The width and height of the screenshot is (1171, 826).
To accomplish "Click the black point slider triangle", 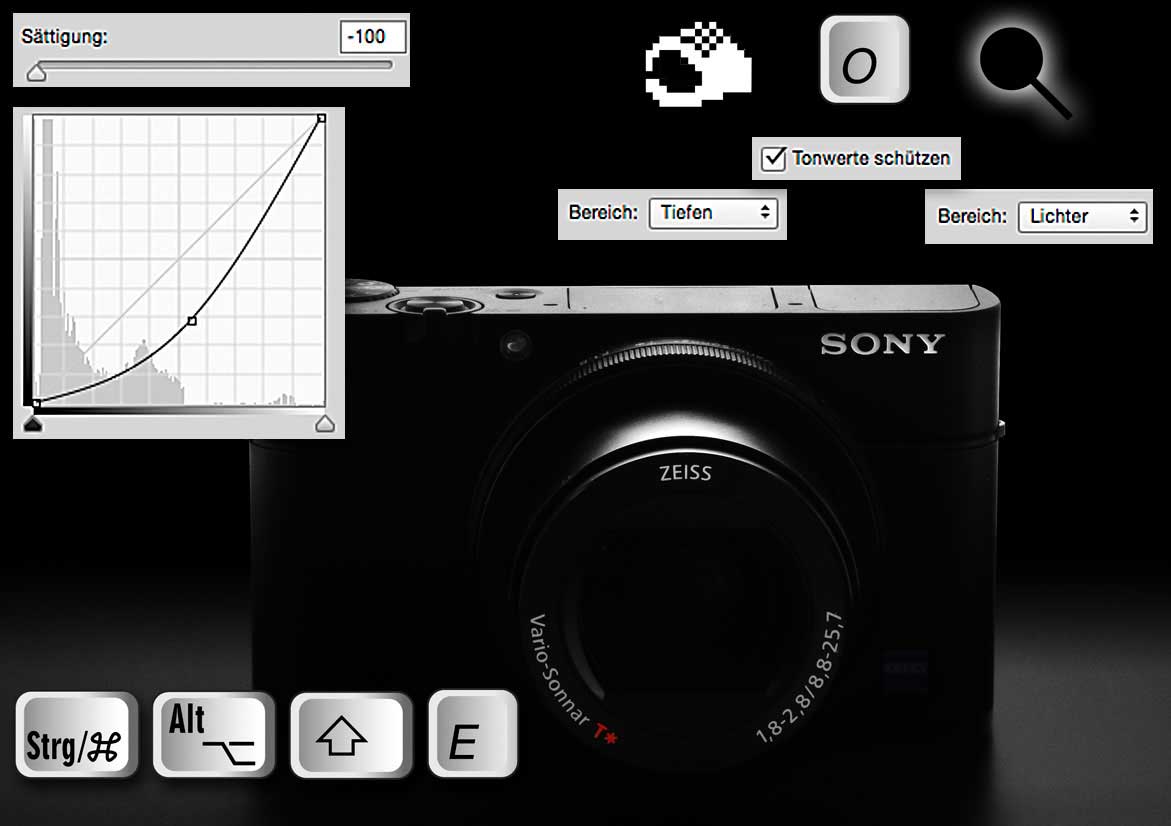I will click(x=33, y=424).
